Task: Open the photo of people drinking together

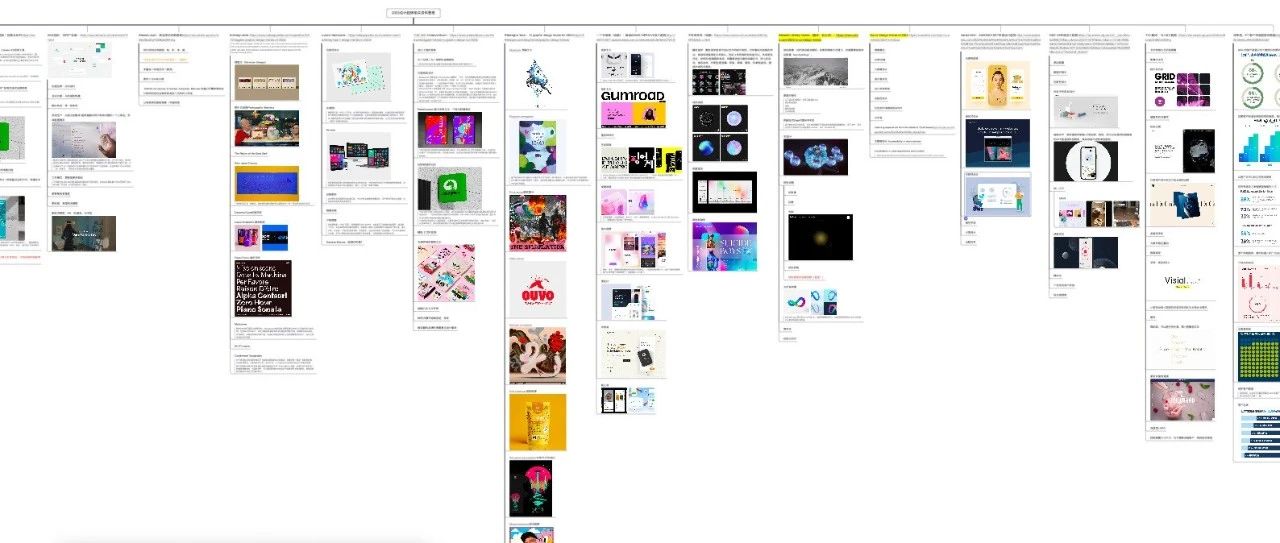Action: (x=266, y=128)
